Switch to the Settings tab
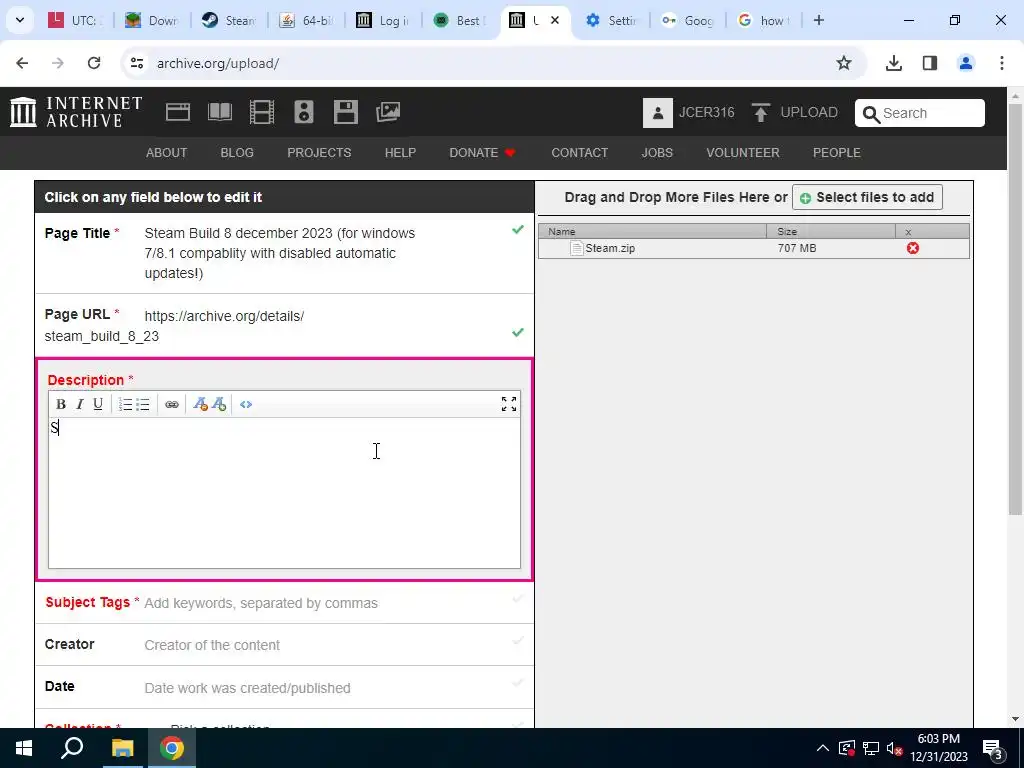The height and width of the screenshot is (768, 1024). [612, 20]
